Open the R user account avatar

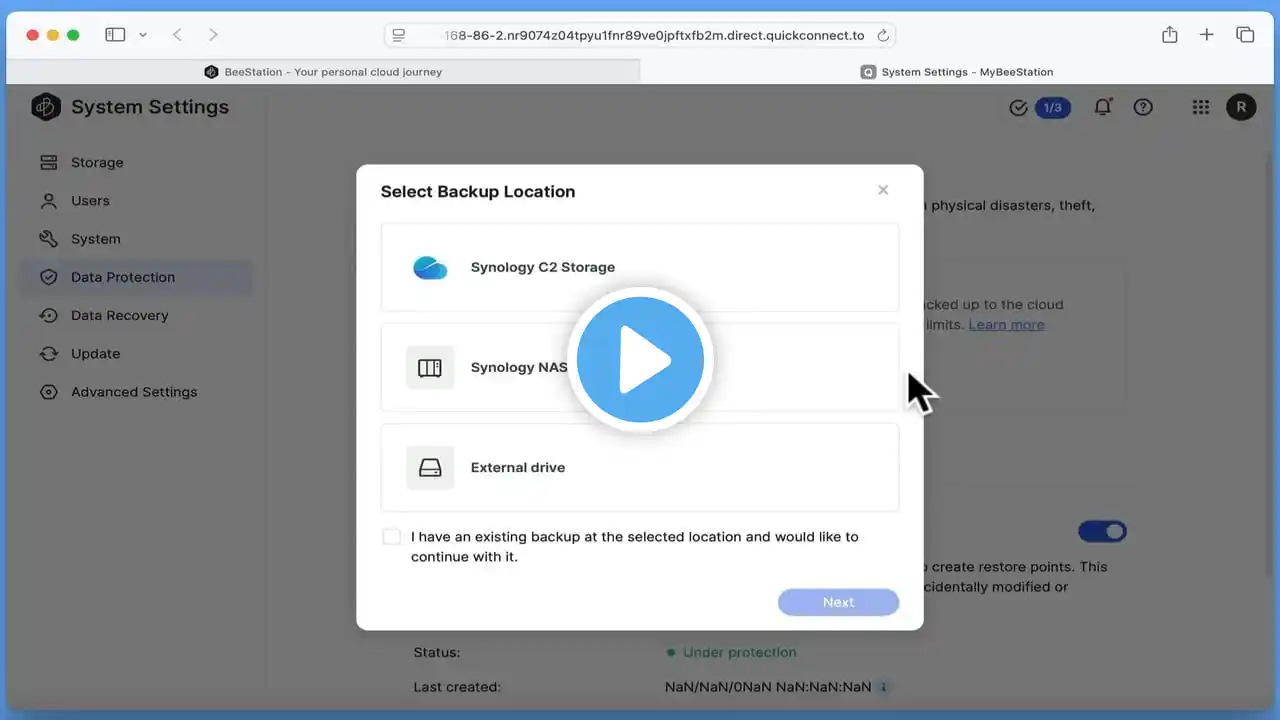coord(1241,107)
